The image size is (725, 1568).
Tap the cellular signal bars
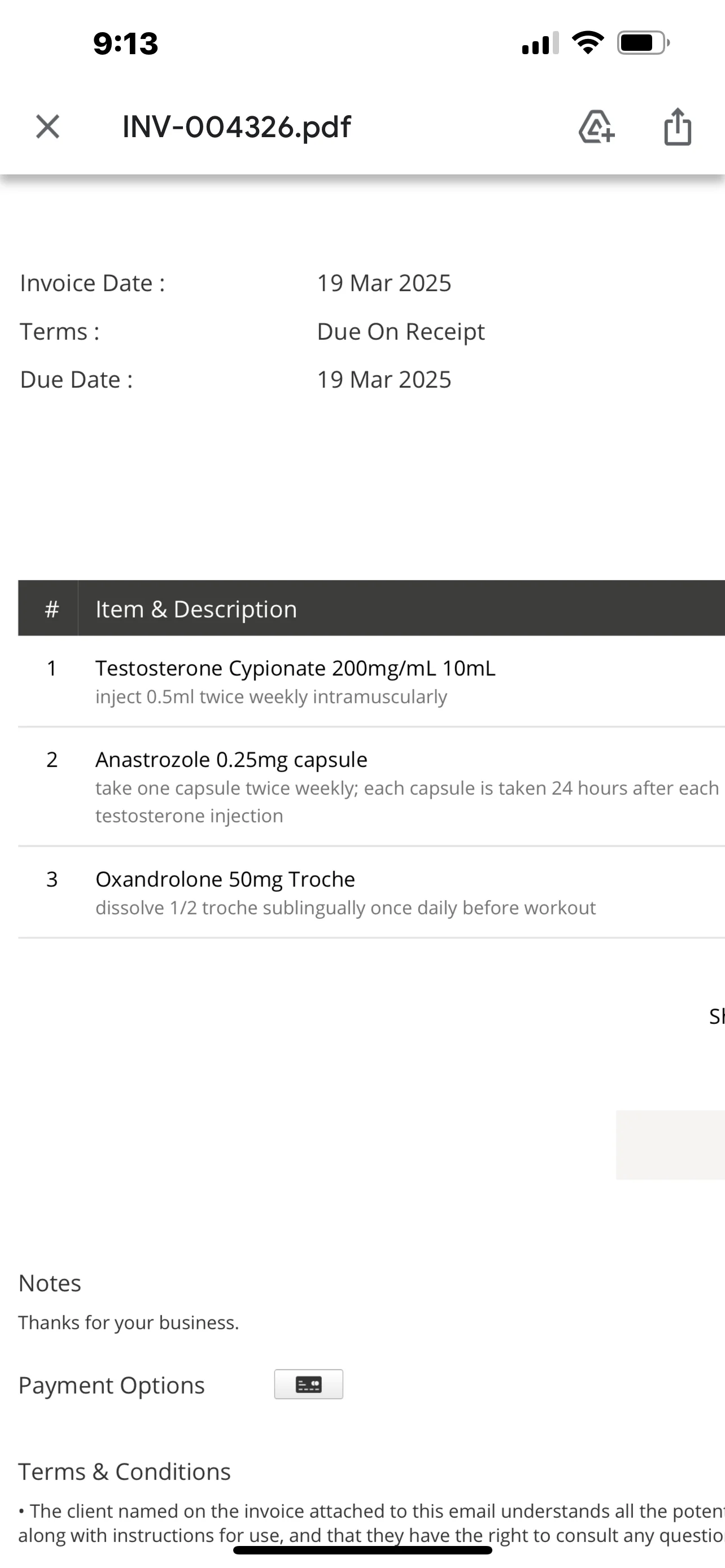click(540, 43)
